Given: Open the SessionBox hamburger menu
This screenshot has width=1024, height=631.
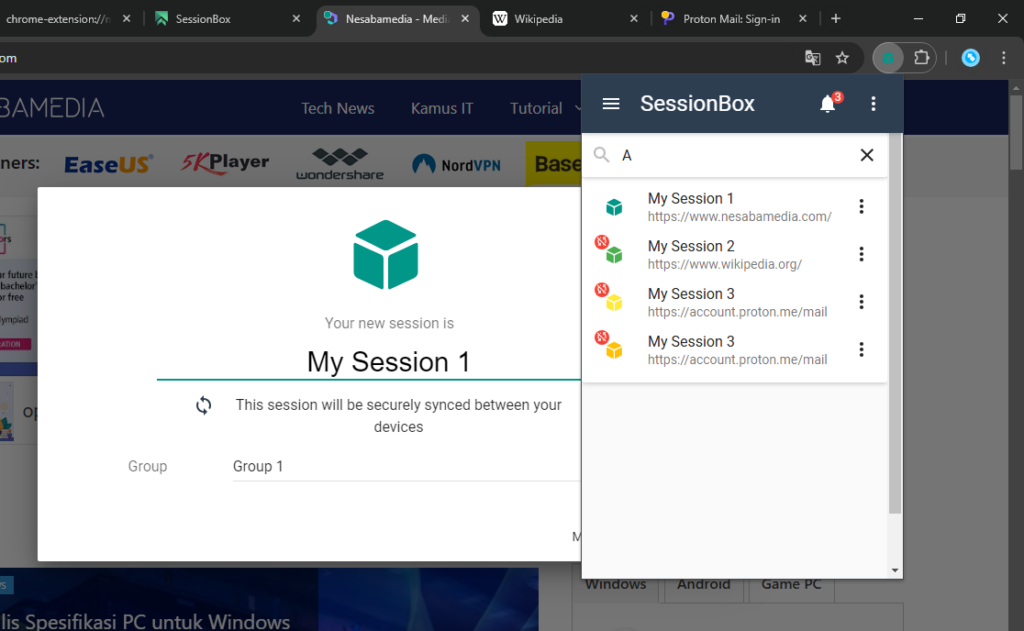Looking at the screenshot, I should pos(610,104).
